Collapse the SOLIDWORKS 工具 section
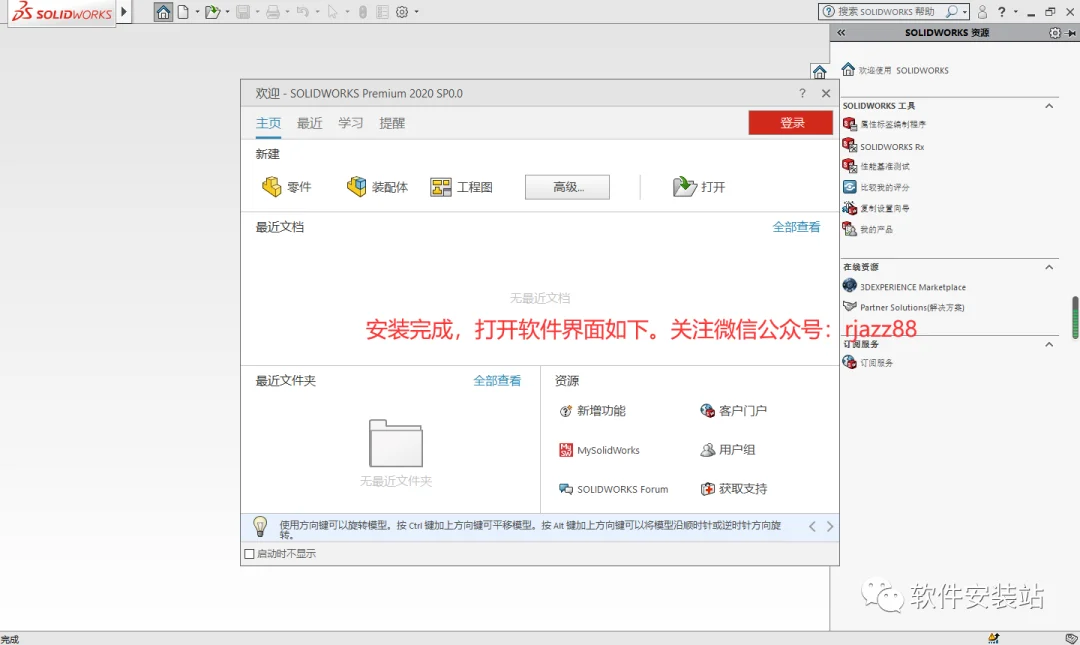 point(1049,105)
